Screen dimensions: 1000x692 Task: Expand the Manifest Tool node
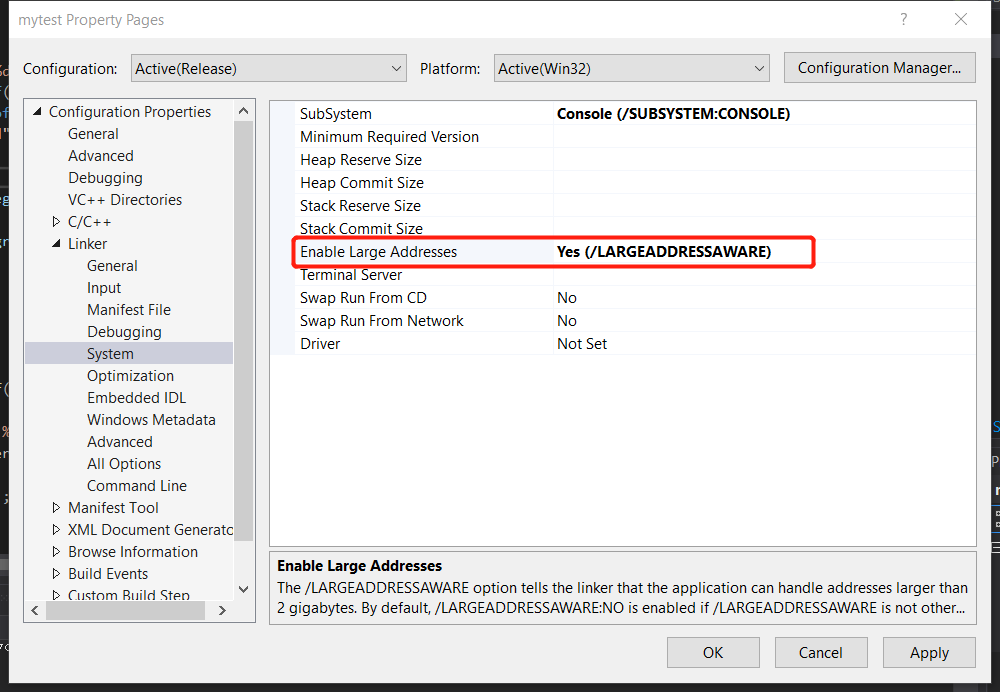point(56,507)
